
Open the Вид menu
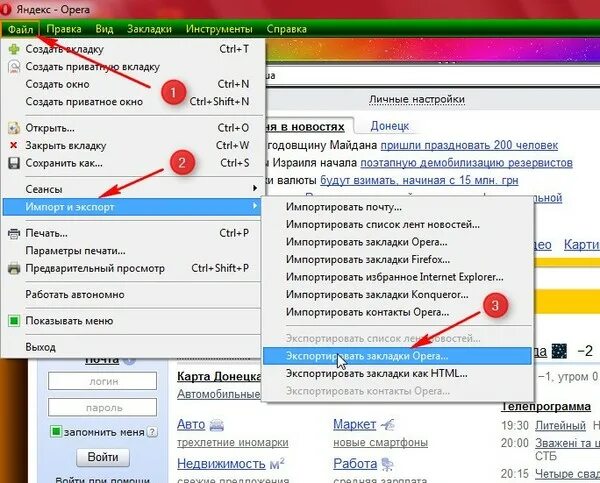(x=104, y=29)
